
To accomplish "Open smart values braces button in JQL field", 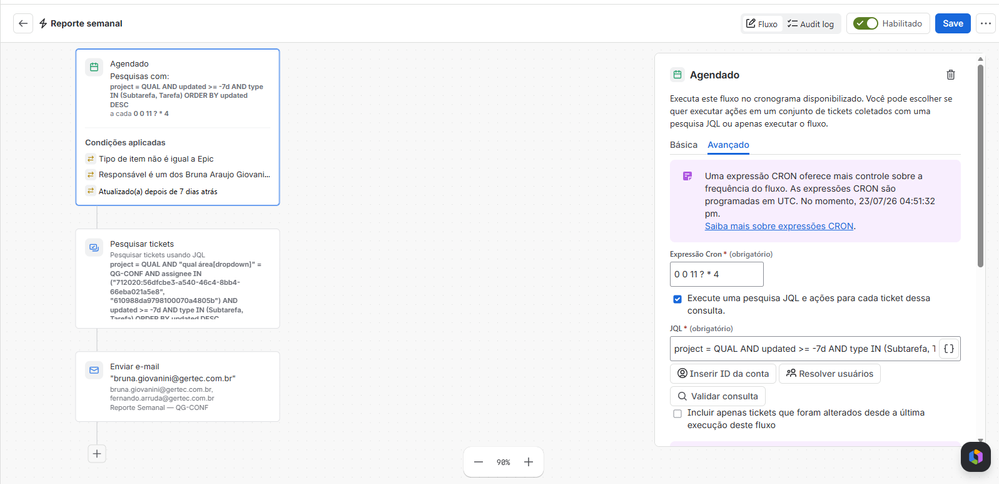I will point(949,349).
